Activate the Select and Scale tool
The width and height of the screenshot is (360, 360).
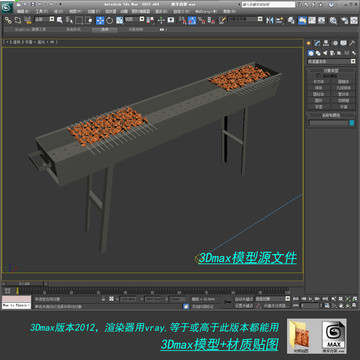point(119,20)
